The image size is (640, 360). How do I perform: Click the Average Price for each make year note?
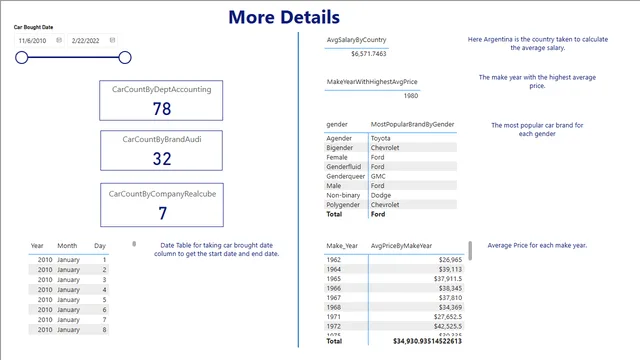pyautogui.click(x=537, y=245)
